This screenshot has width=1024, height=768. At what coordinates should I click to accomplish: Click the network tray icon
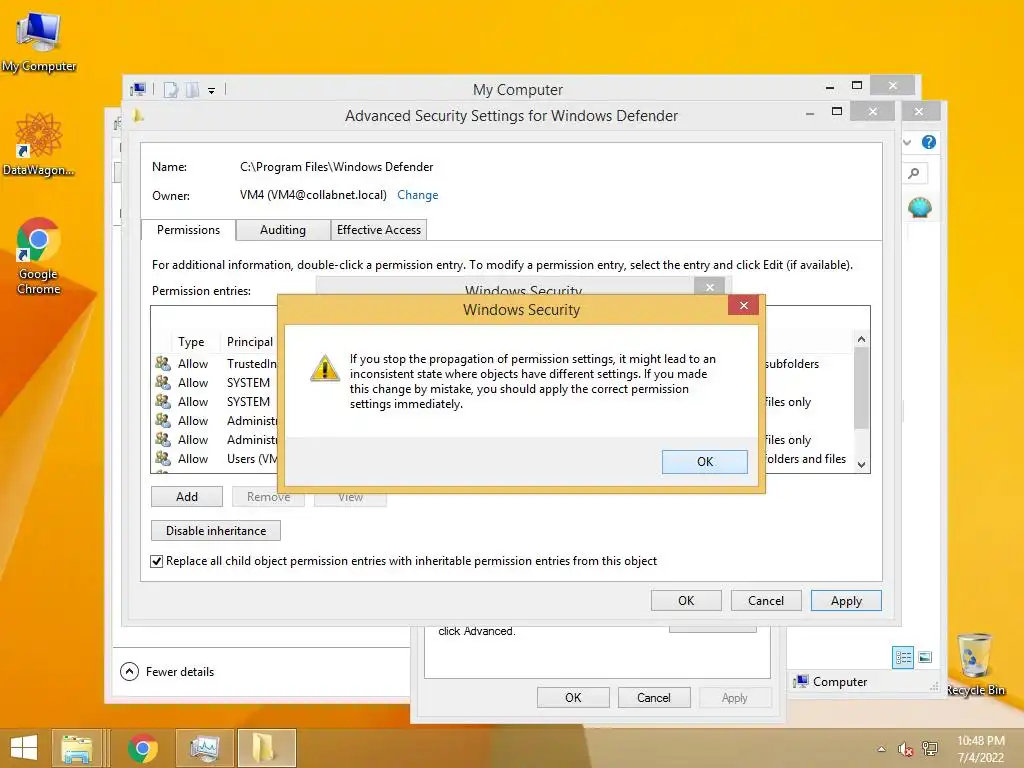[x=929, y=749]
